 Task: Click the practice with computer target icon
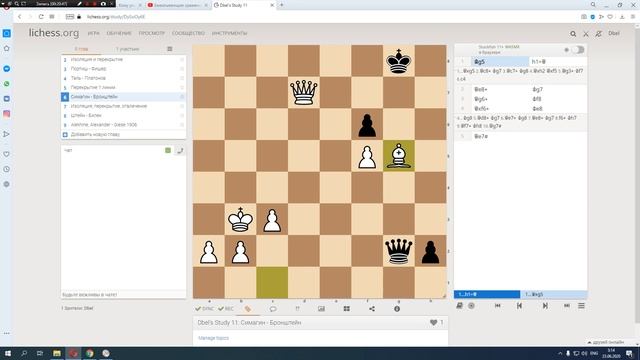[x=471, y=305]
